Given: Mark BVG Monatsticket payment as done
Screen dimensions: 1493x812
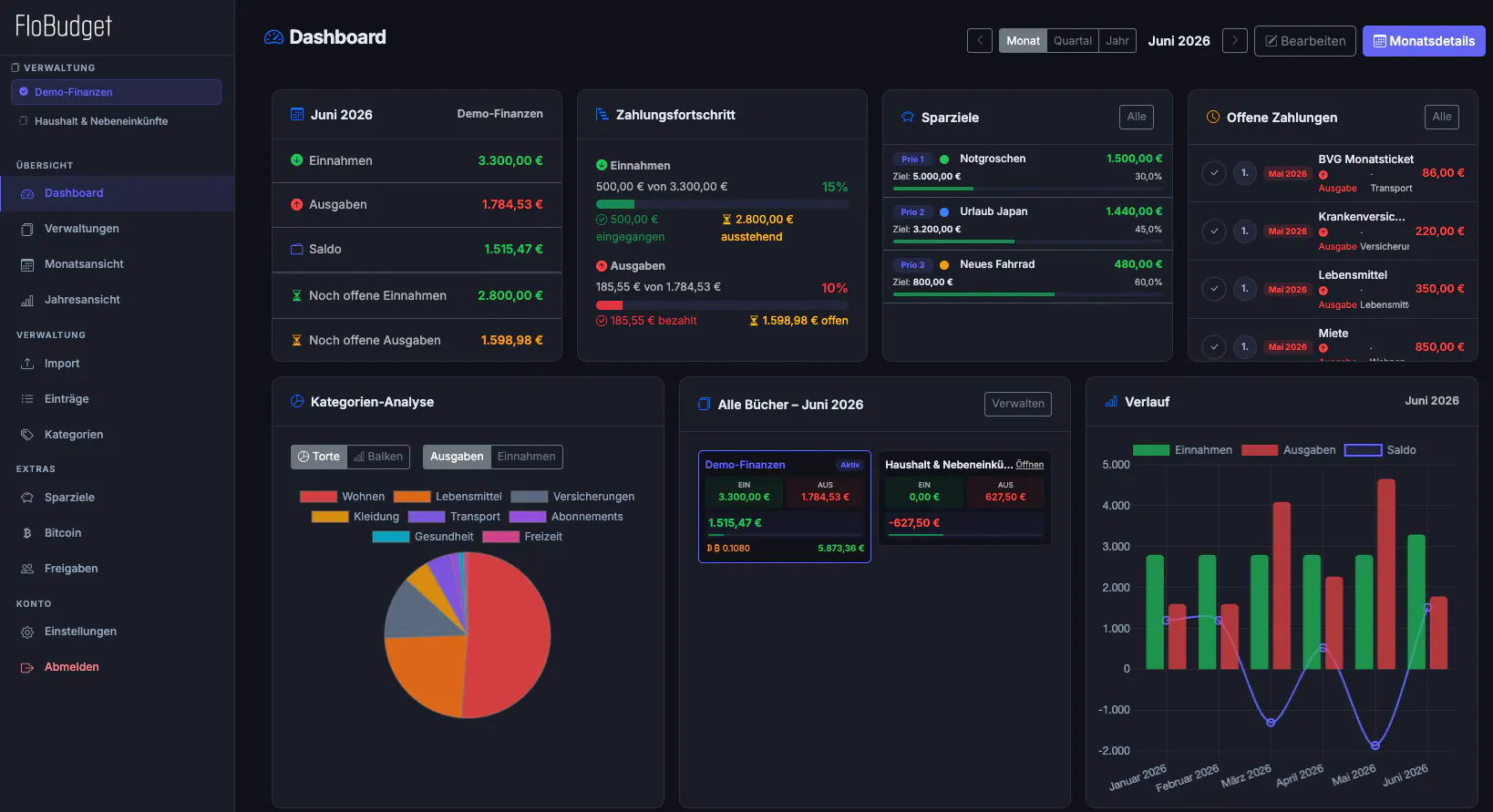Looking at the screenshot, I should 1214,173.
